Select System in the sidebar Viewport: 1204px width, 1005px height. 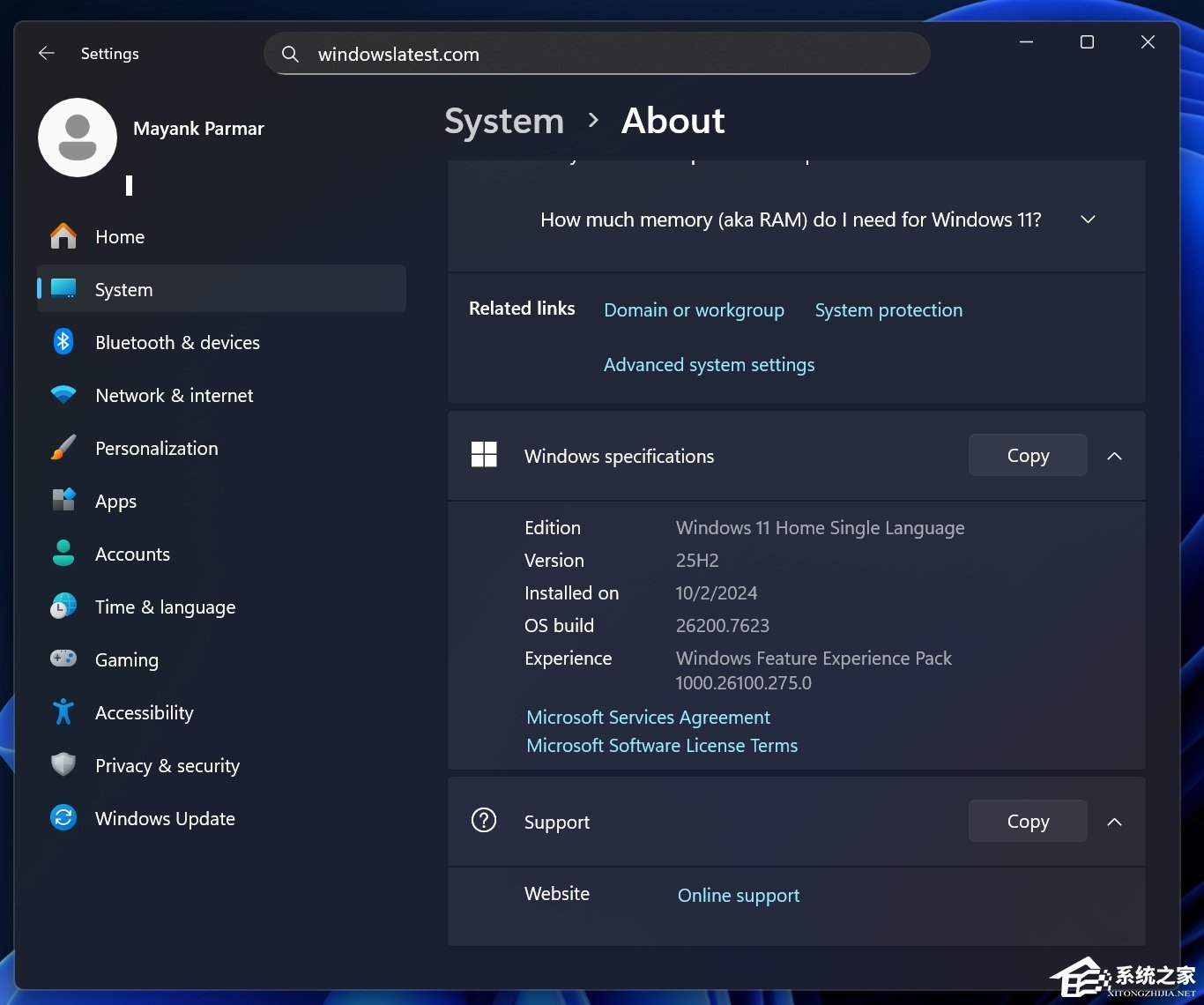(x=221, y=289)
